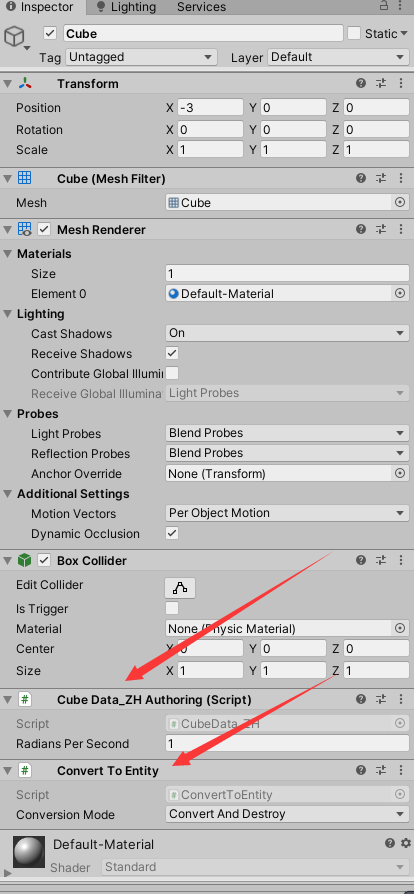Open the Tag dropdown showing Untagged
This screenshot has height=894, width=414.
[141, 57]
